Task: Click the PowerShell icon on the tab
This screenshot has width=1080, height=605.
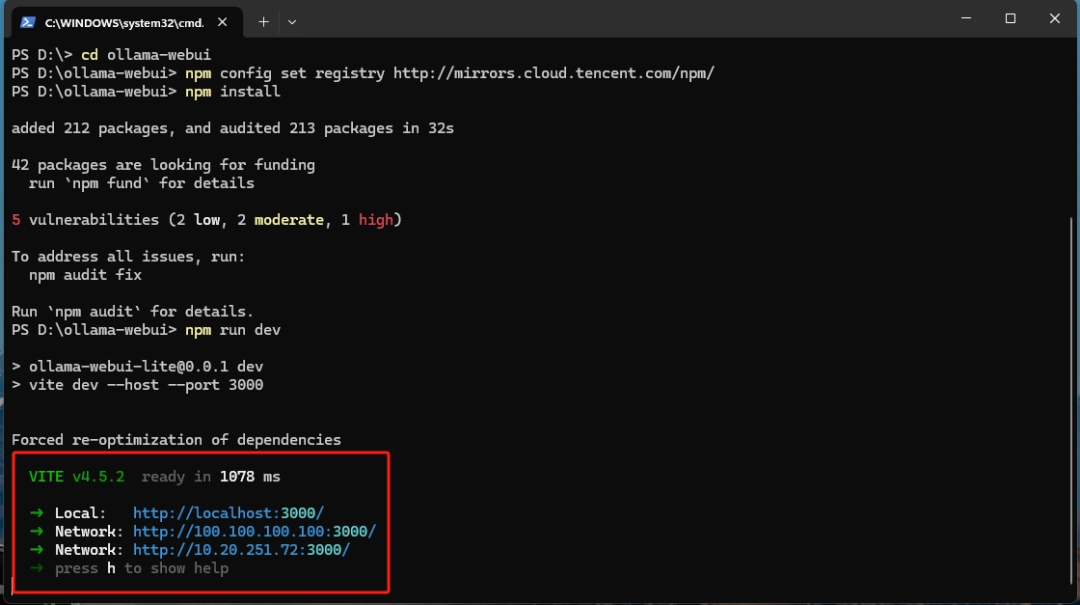Action: point(28,23)
